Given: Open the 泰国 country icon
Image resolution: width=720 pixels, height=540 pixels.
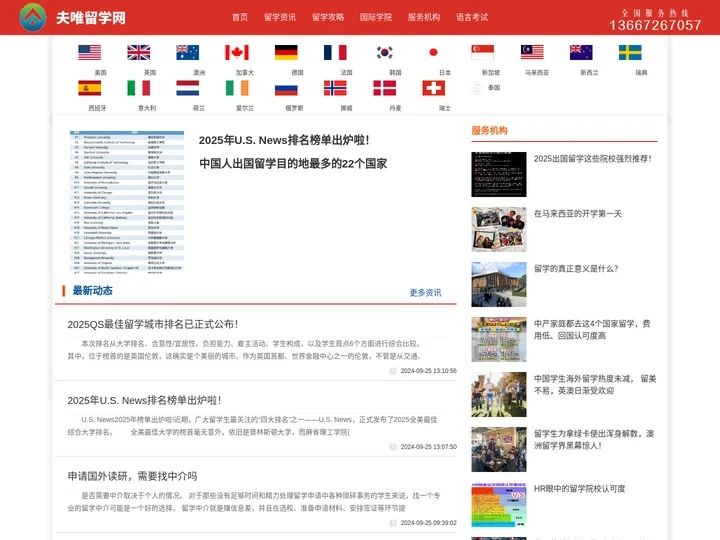Looking at the screenshot, I should click(478, 88).
